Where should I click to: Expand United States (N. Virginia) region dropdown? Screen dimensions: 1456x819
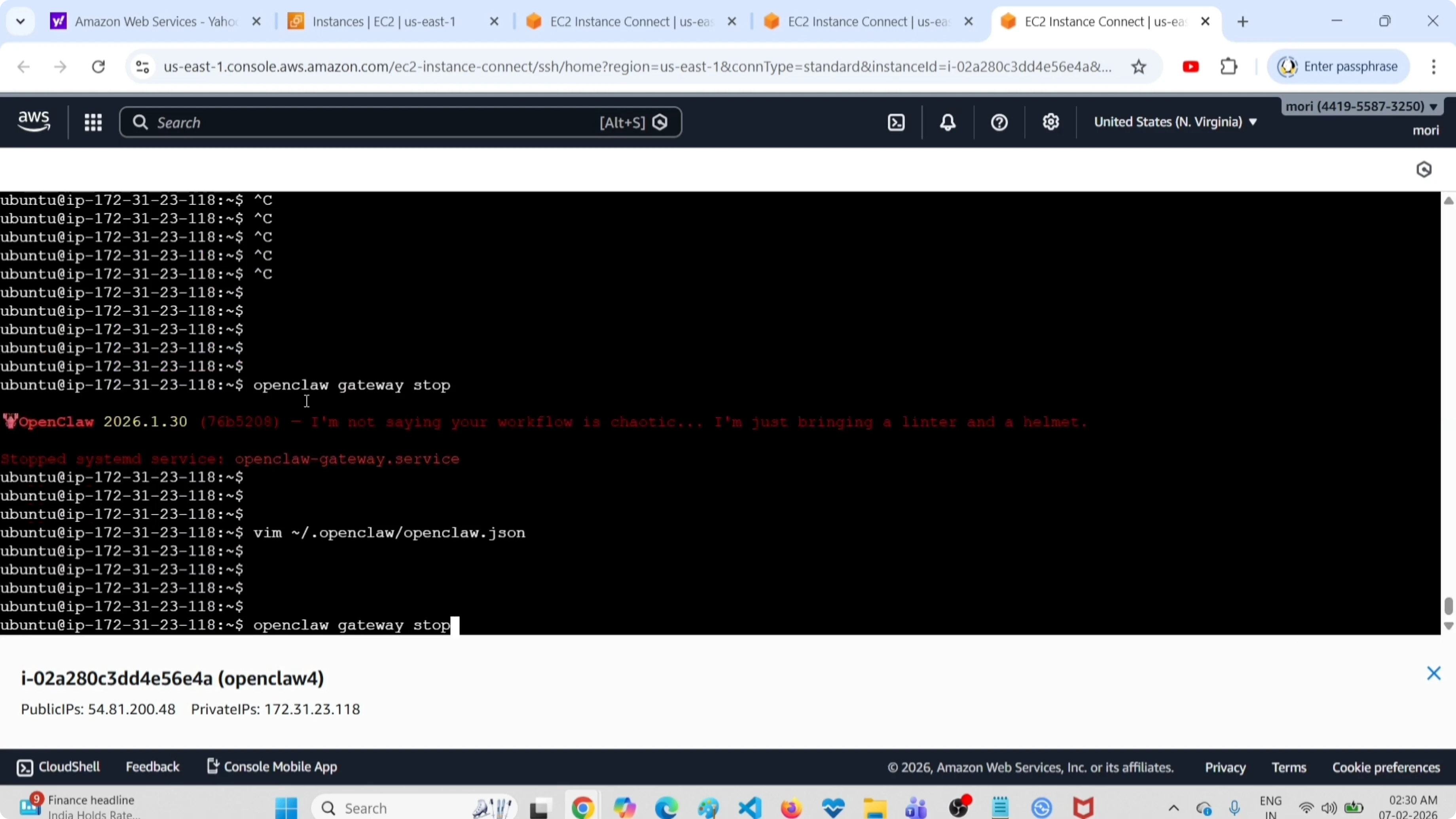pyautogui.click(x=1175, y=122)
